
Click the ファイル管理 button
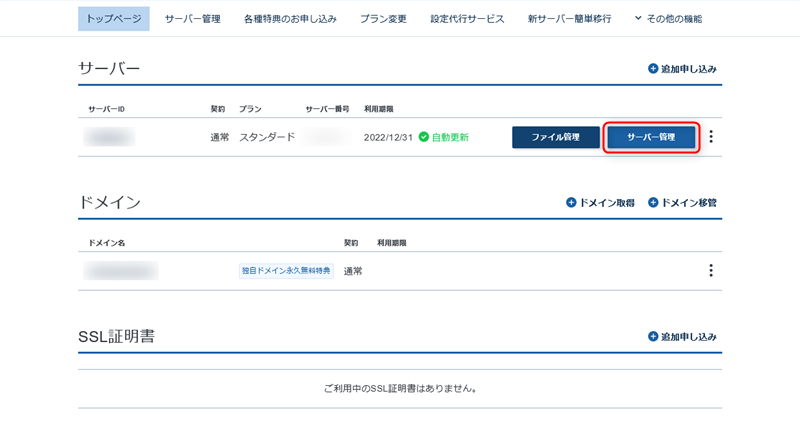click(x=556, y=137)
